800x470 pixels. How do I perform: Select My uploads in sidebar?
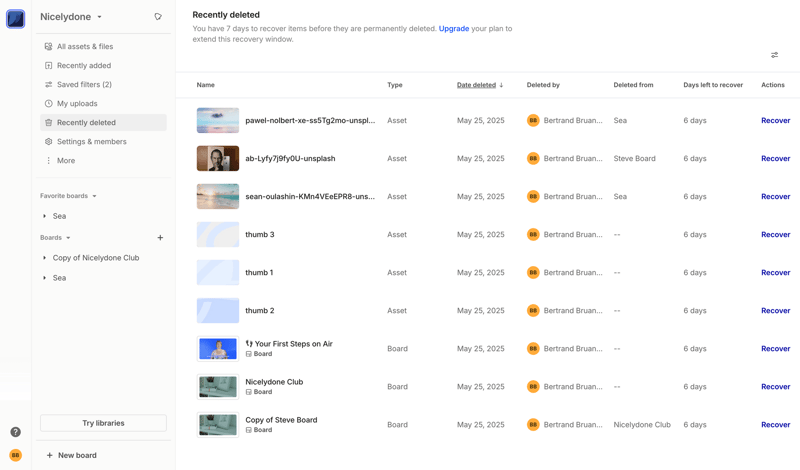77,104
